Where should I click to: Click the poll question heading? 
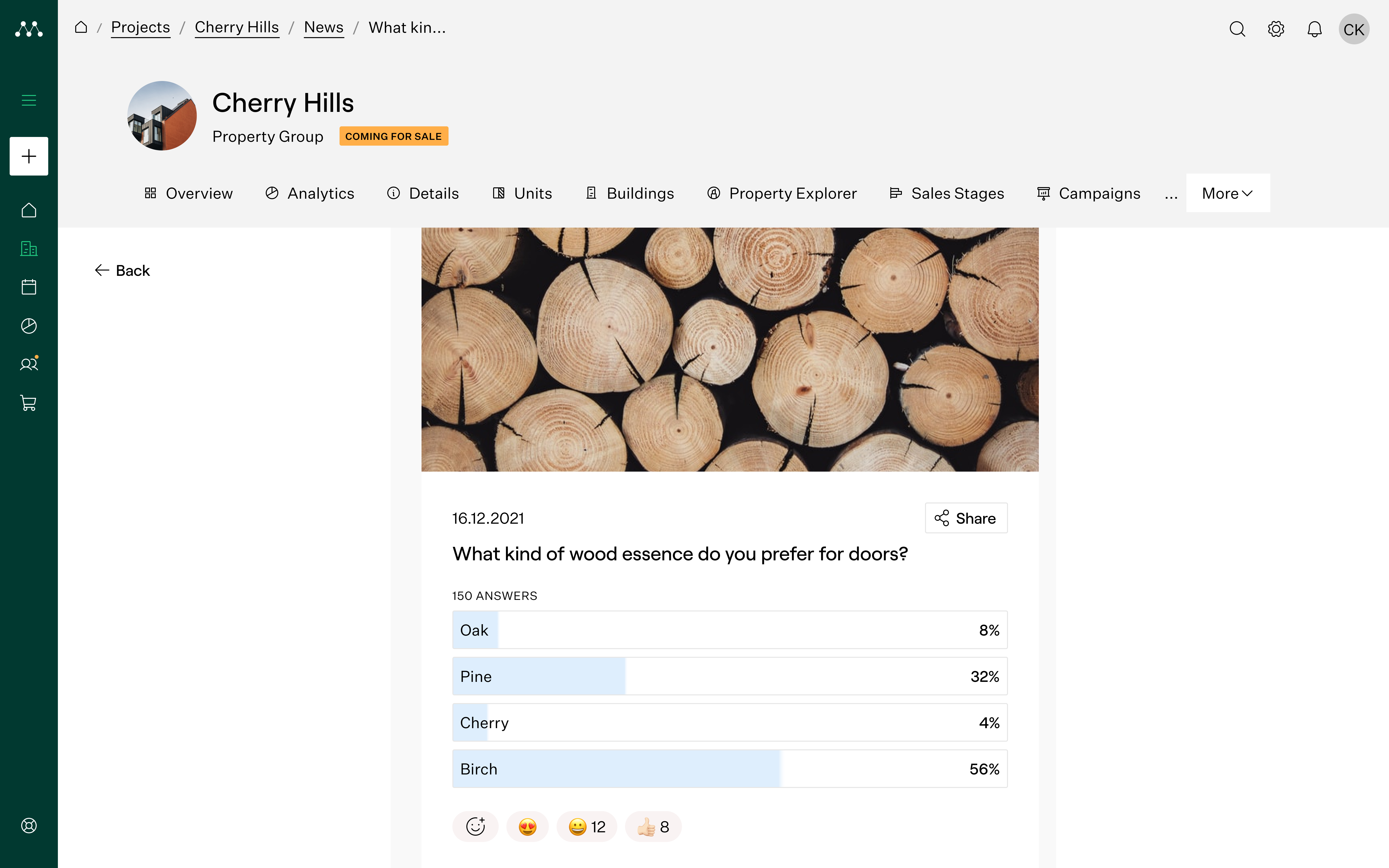coord(680,554)
